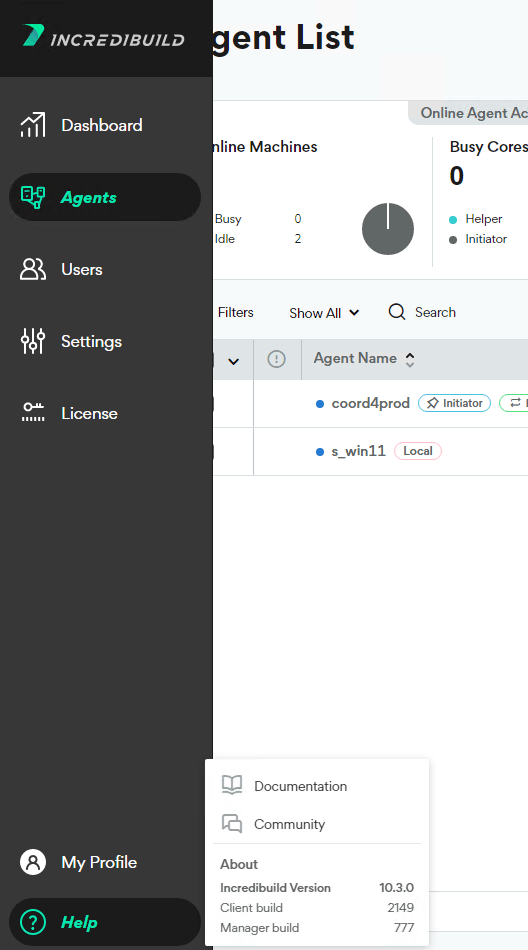Screen dimensions: 528x950
Task: Click the Filters button
Action: (x=235, y=312)
